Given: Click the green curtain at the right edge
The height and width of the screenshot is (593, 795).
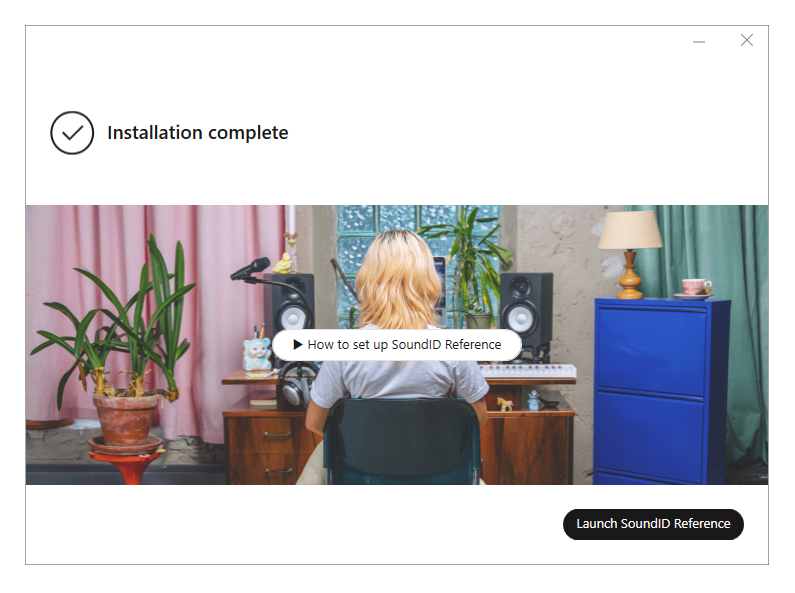Looking at the screenshot, I should (745, 329).
